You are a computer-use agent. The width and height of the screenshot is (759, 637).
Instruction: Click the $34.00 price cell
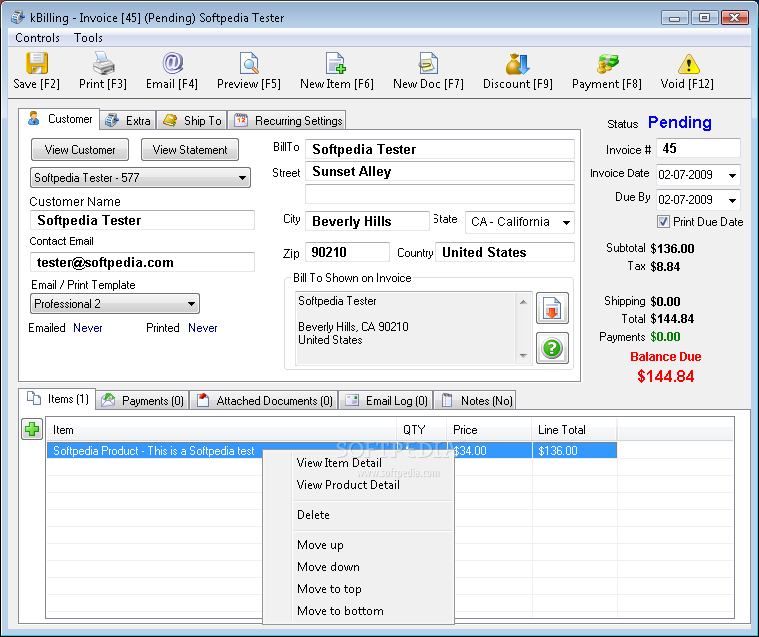coord(493,451)
